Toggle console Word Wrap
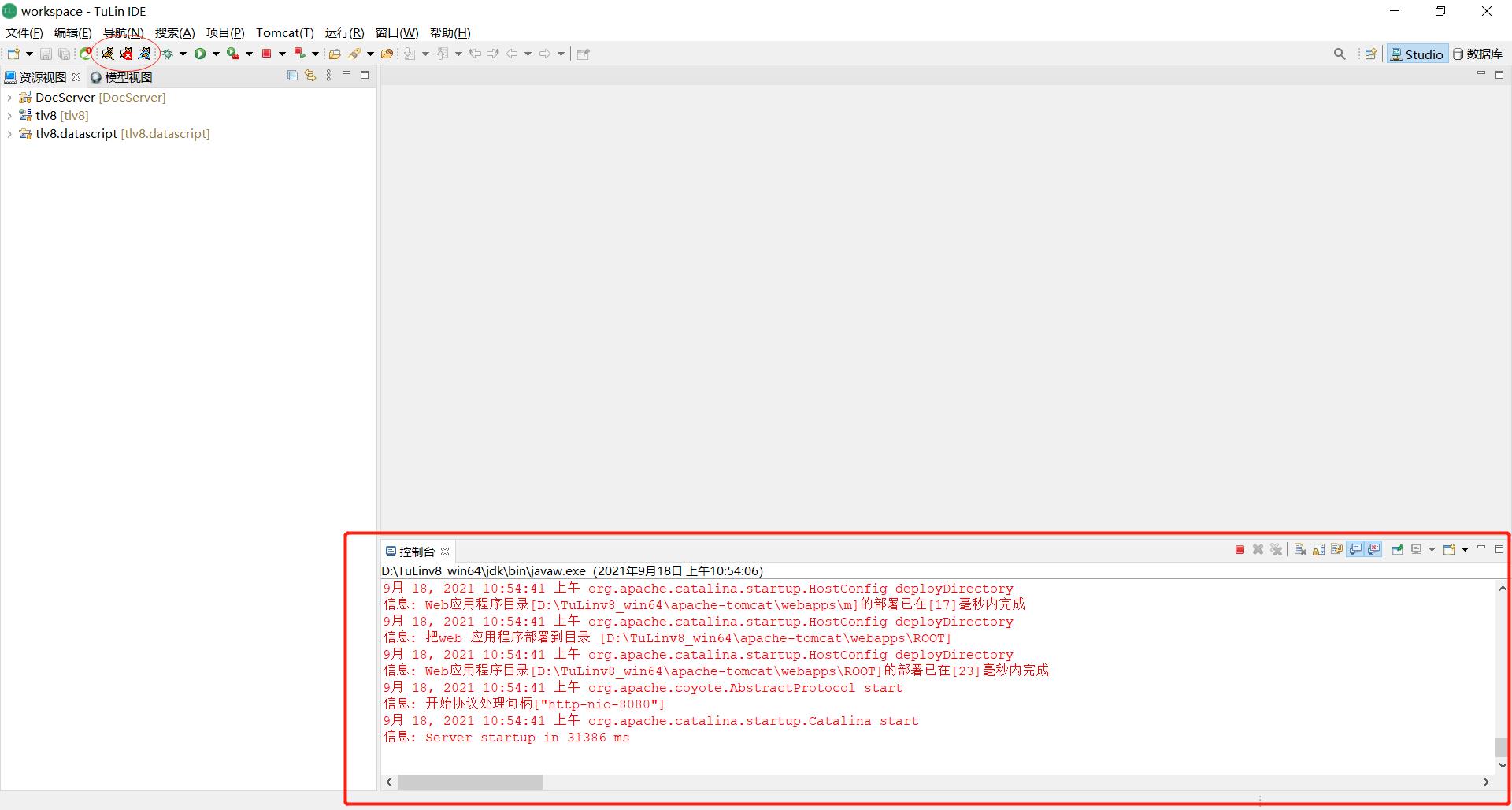The height and width of the screenshot is (810, 1512). (x=1336, y=549)
